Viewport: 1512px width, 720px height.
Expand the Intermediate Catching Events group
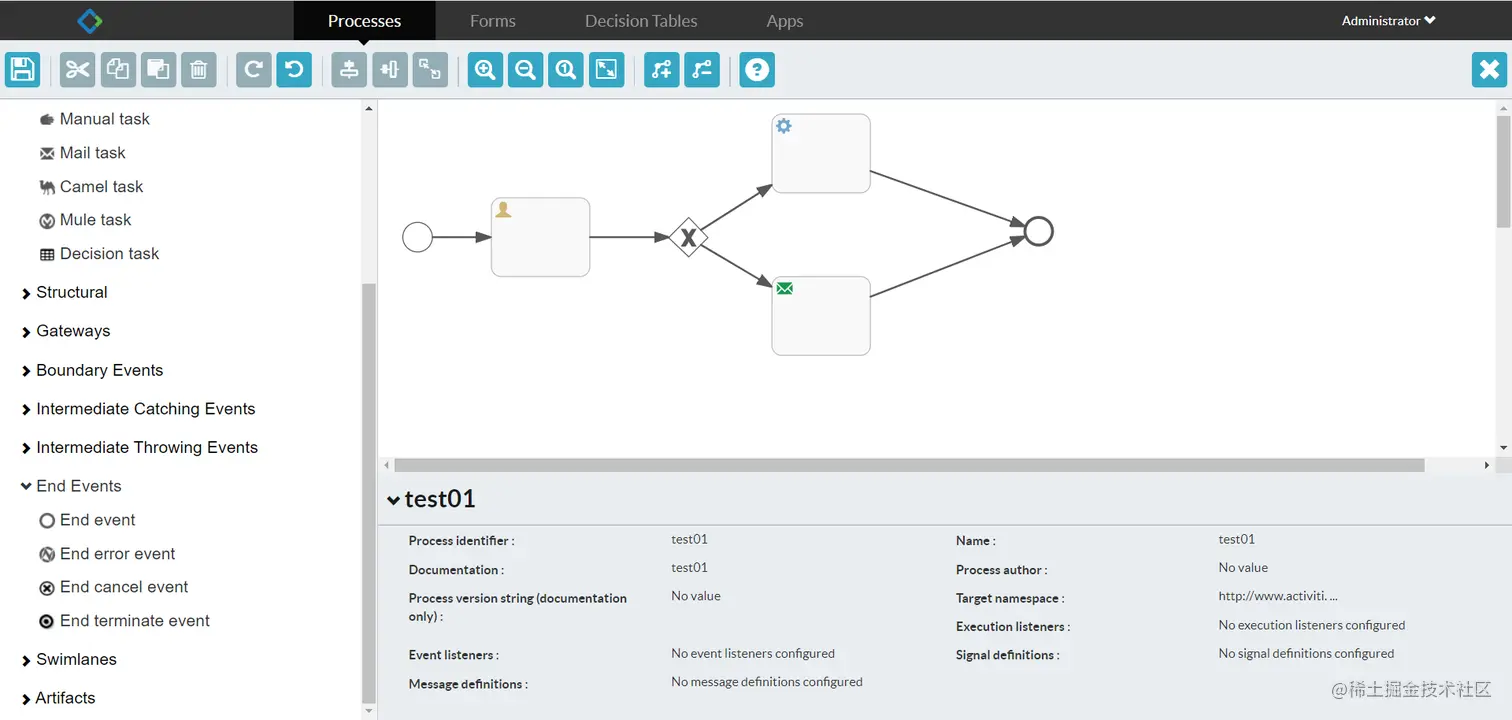tap(138, 409)
